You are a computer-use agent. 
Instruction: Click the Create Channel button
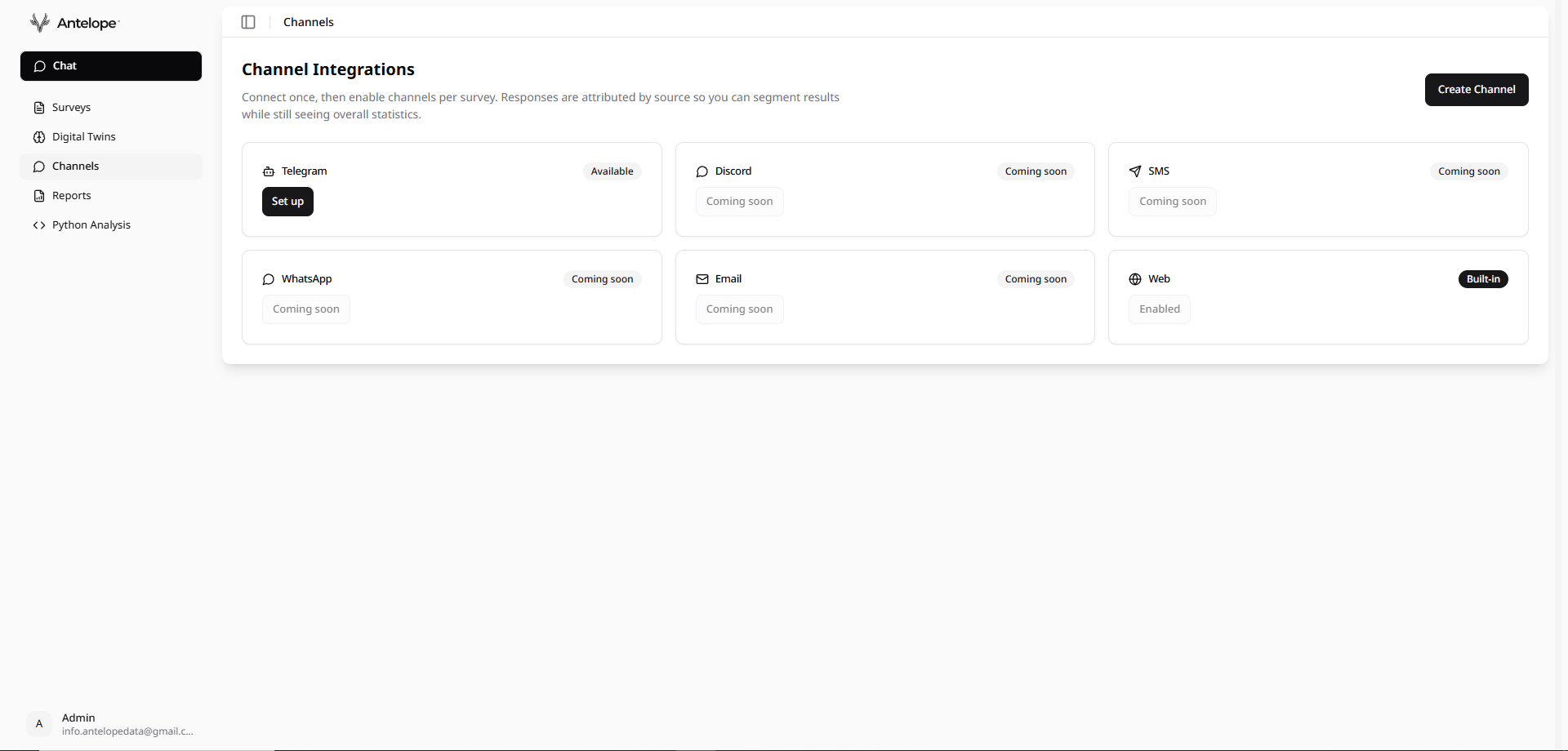click(1477, 89)
